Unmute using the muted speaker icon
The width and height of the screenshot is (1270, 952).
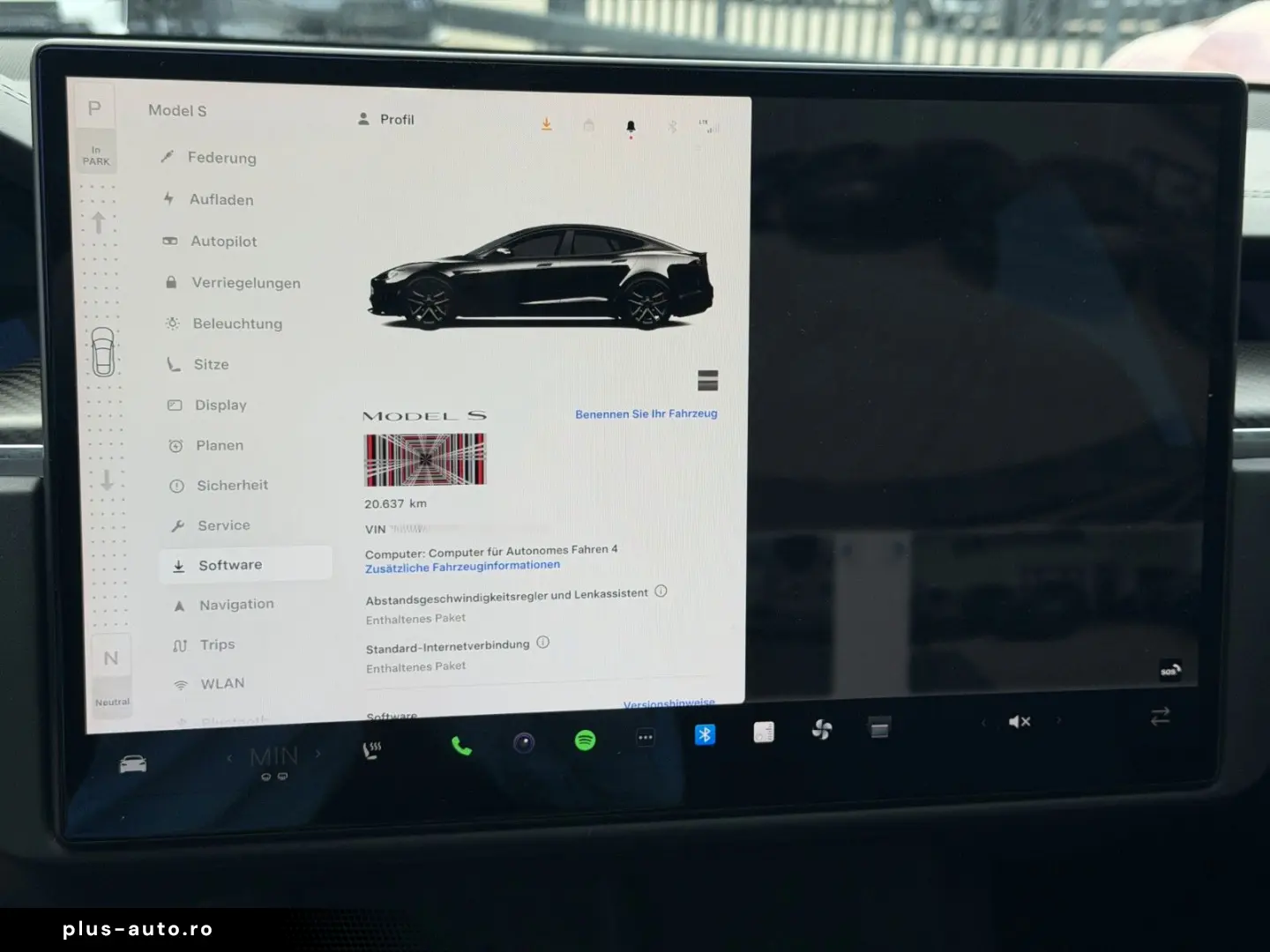[x=1020, y=722]
